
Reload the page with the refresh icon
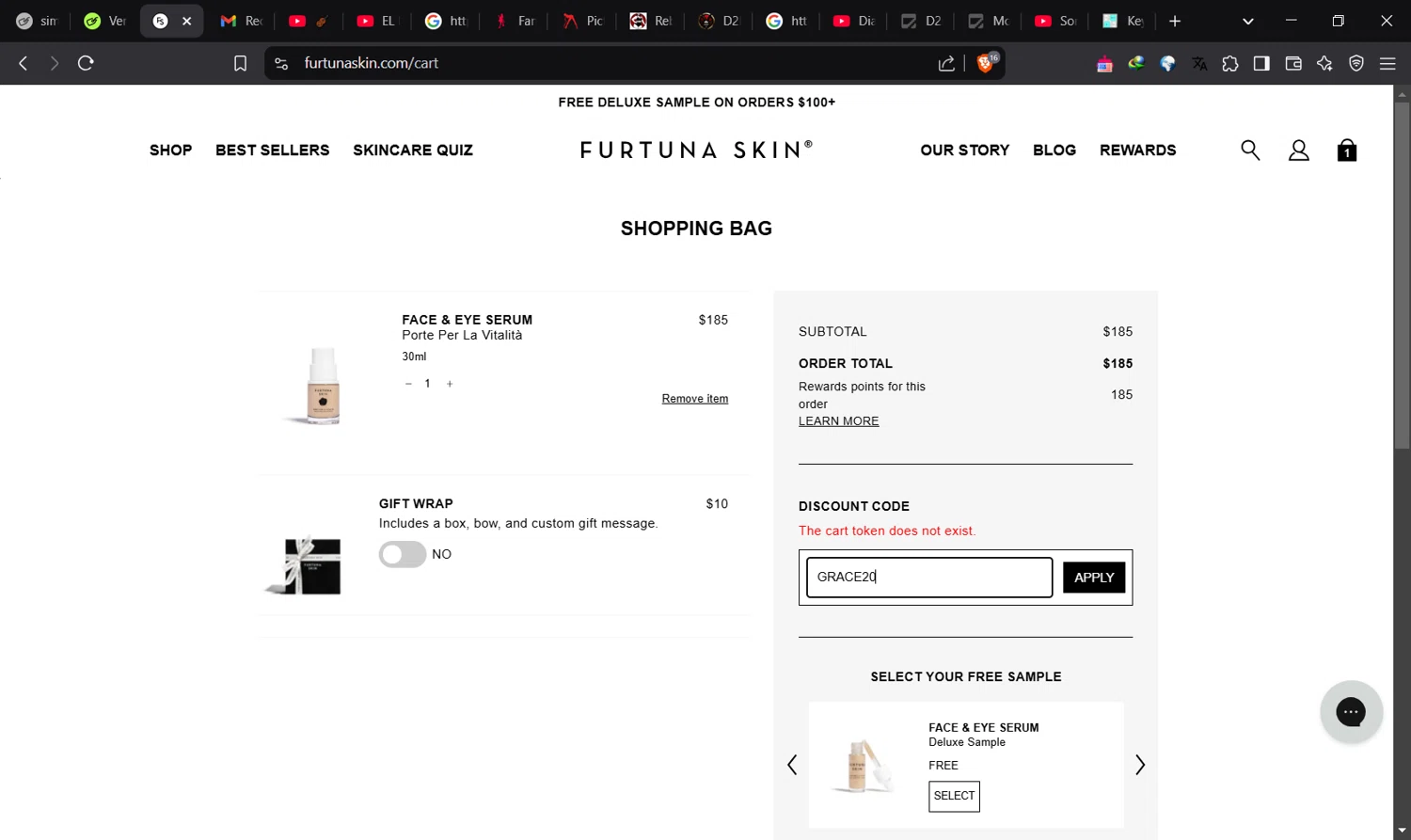pos(86,63)
